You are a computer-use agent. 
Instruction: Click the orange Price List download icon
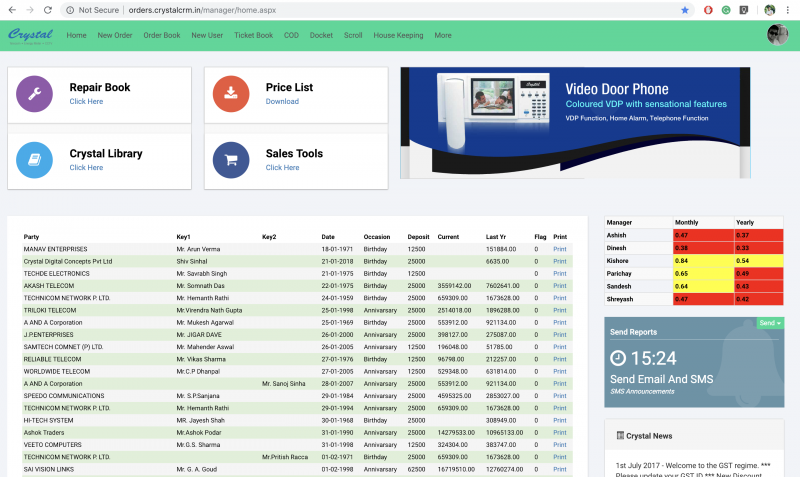click(231, 94)
